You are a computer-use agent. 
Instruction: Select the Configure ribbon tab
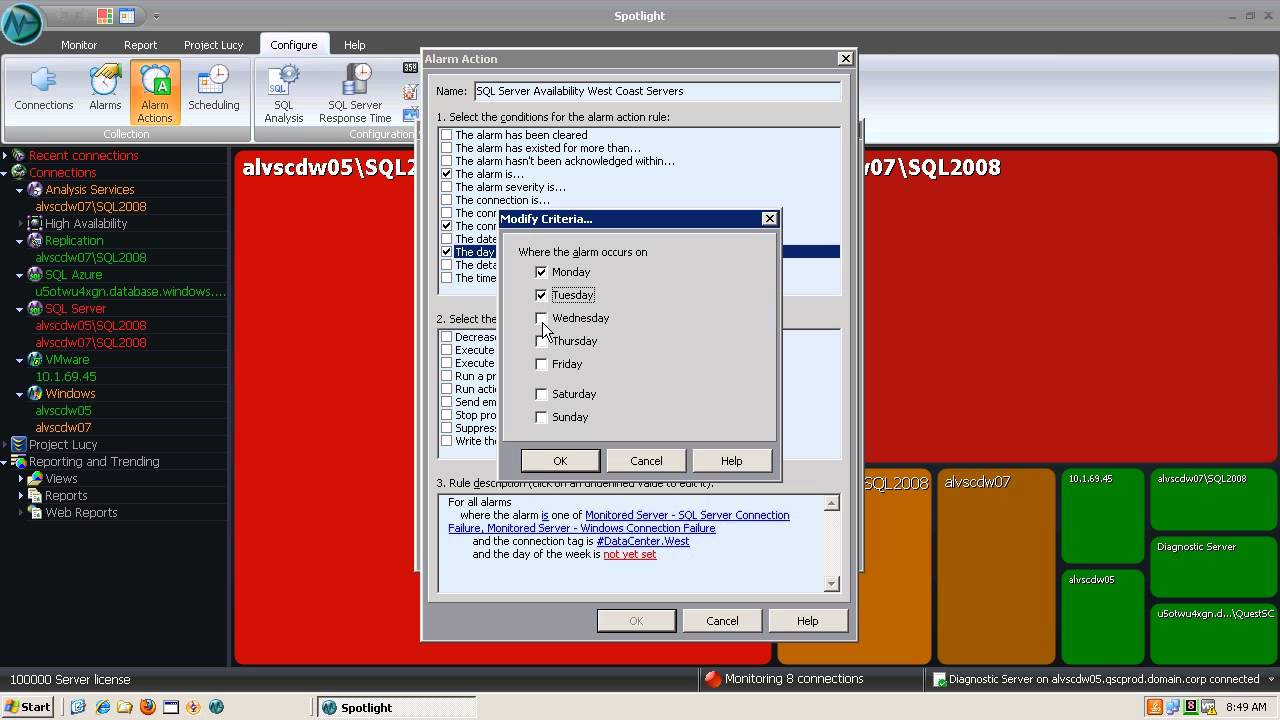click(x=293, y=45)
